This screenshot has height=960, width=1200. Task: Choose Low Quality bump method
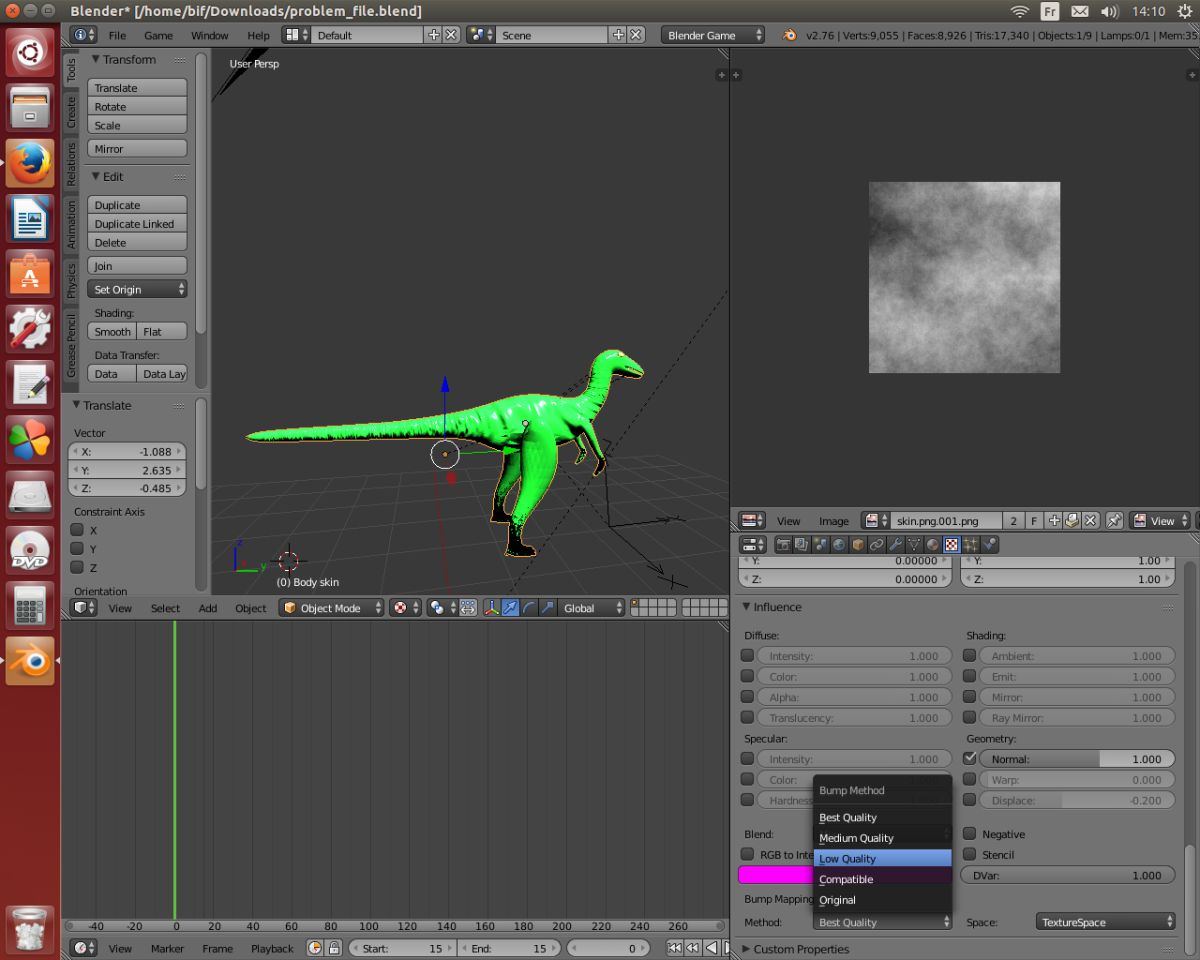[882, 859]
